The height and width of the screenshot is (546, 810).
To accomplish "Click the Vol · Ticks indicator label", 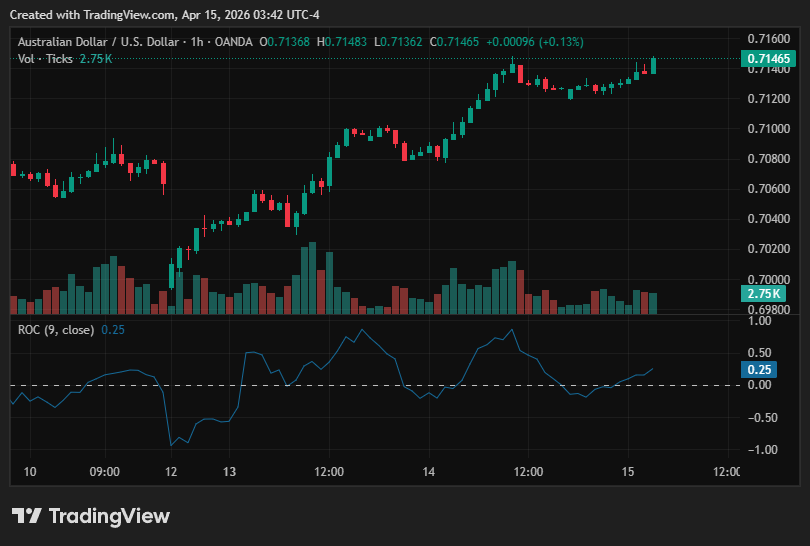I will [x=45, y=59].
